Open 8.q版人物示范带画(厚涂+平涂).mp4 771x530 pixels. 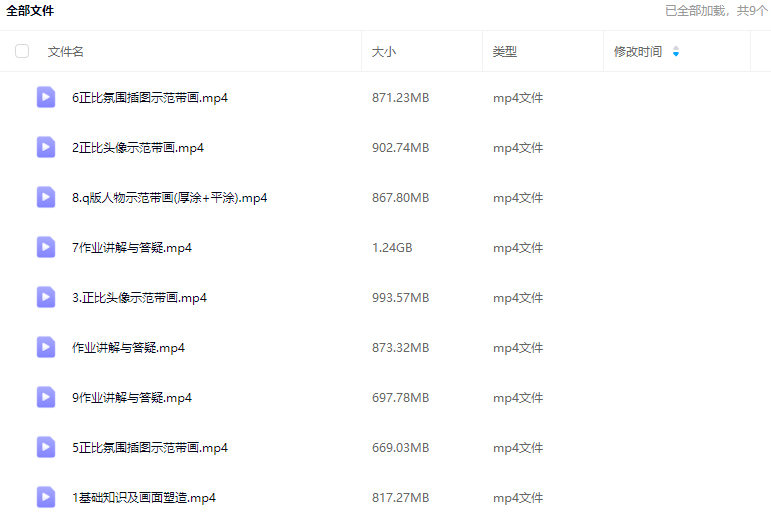169,198
